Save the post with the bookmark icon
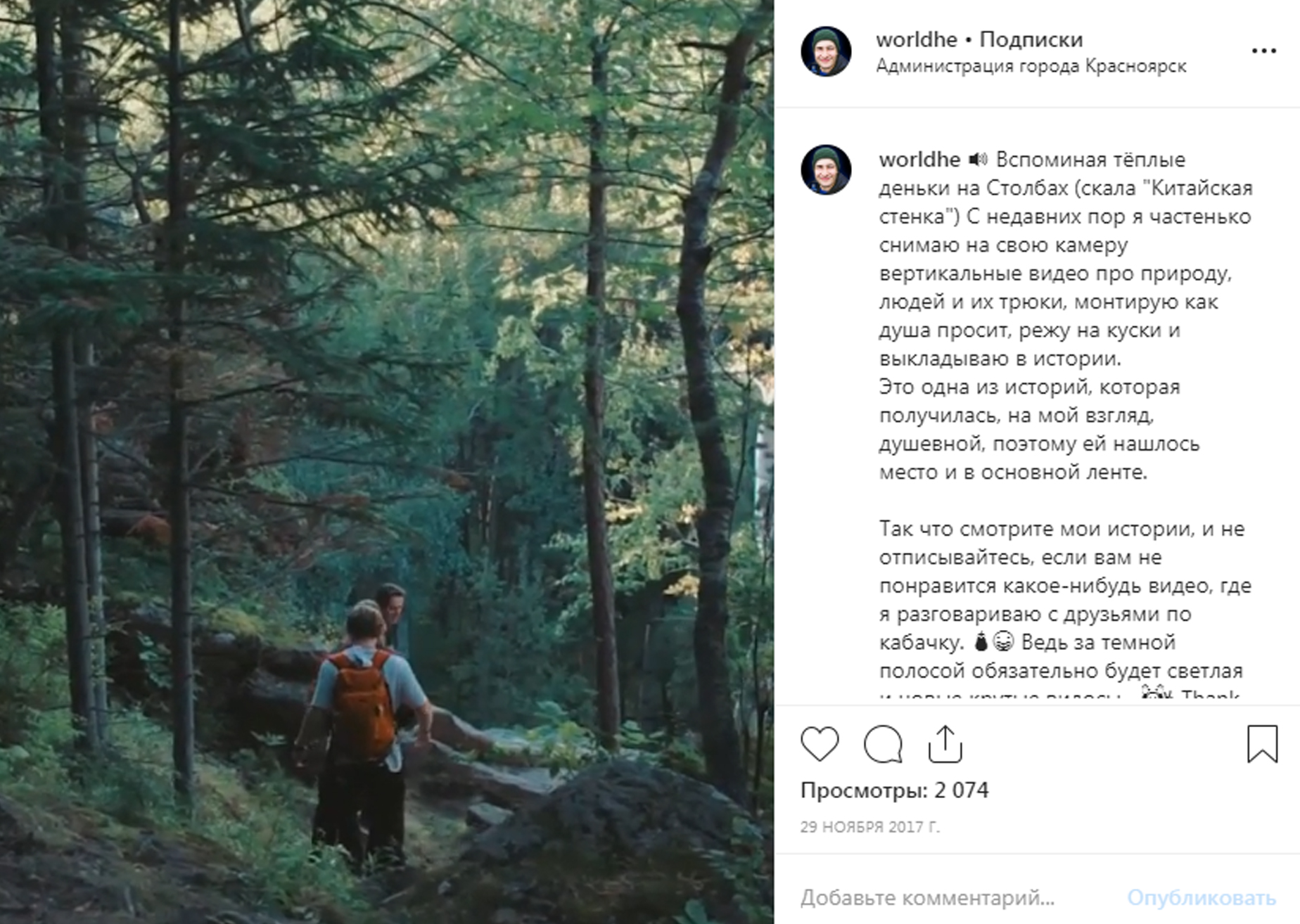 click(x=1262, y=744)
